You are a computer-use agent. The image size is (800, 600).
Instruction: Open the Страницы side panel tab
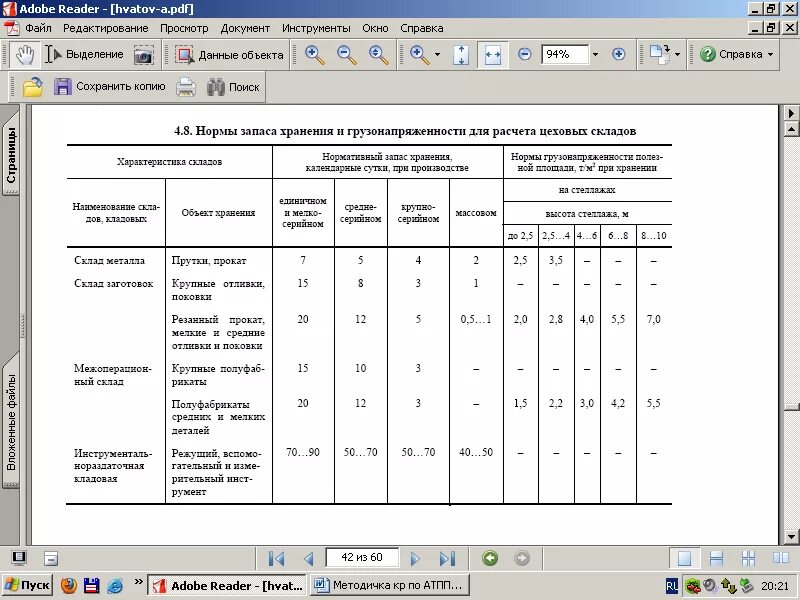pos(11,153)
